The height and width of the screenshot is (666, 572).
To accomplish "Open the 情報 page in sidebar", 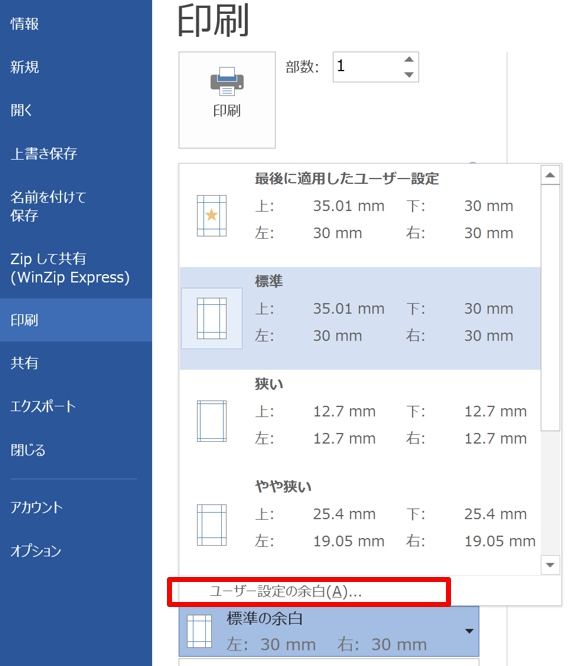I will coord(25,24).
